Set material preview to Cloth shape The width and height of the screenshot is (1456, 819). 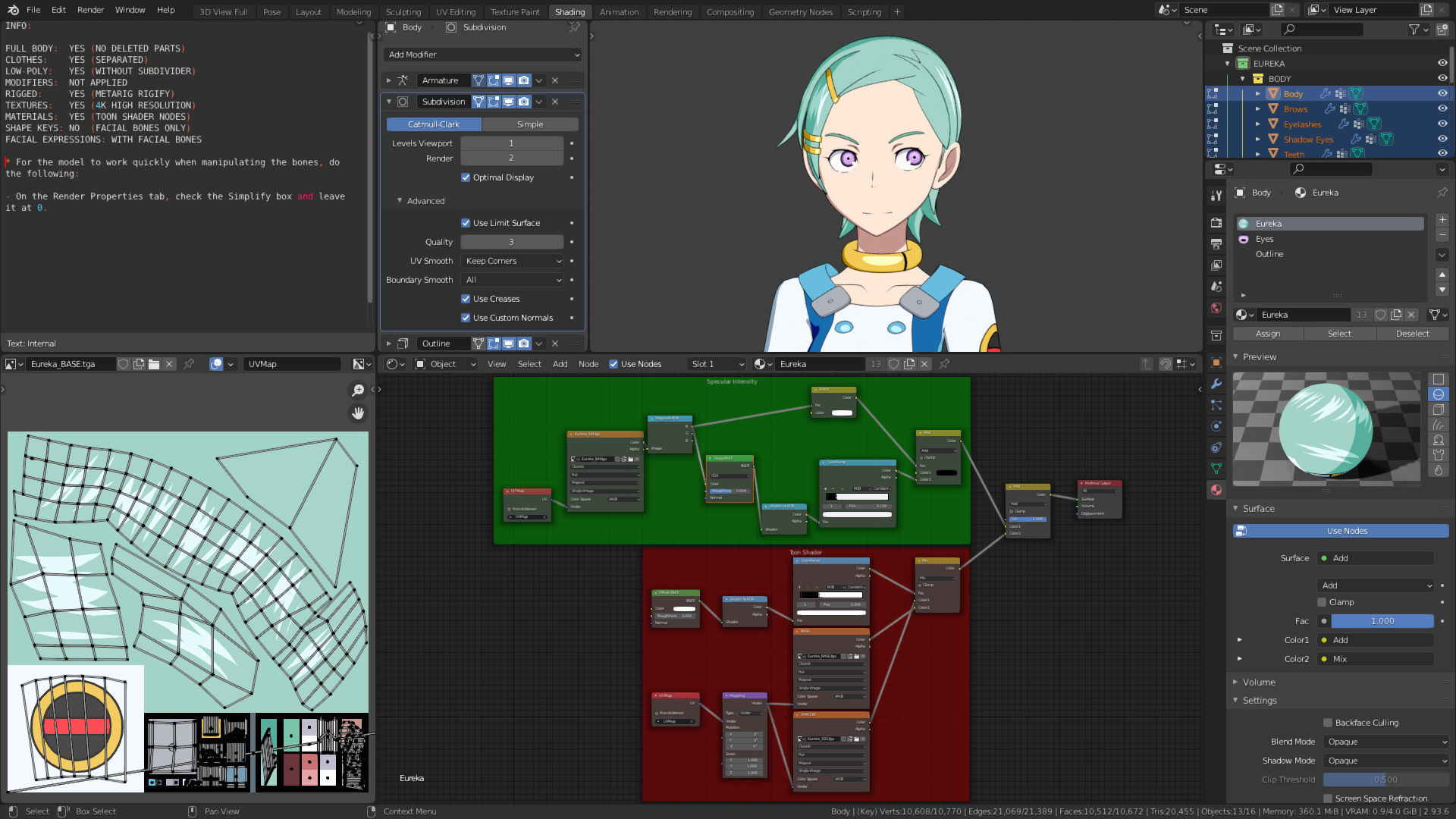[x=1438, y=455]
